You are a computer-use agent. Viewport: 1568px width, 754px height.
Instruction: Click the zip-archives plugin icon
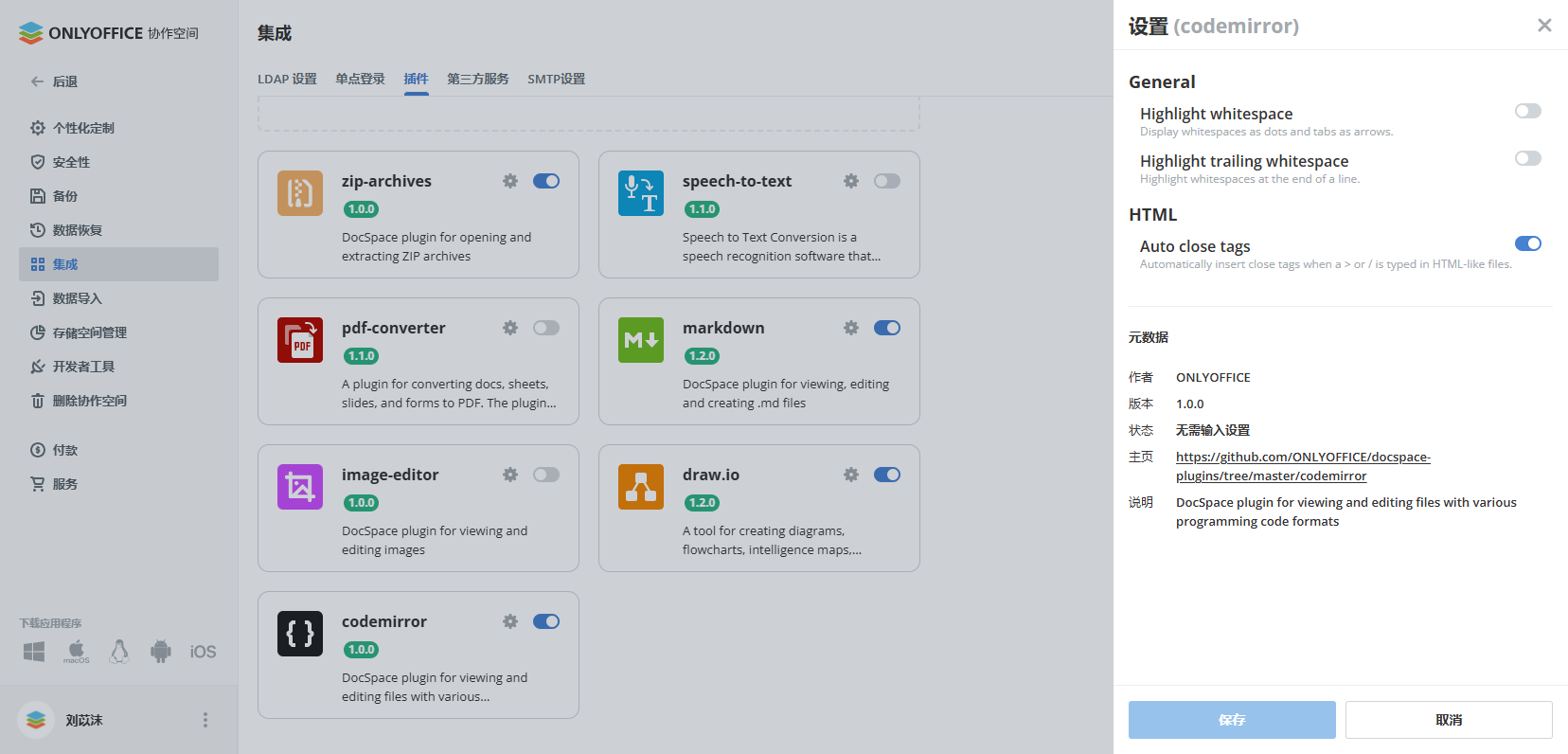point(300,193)
